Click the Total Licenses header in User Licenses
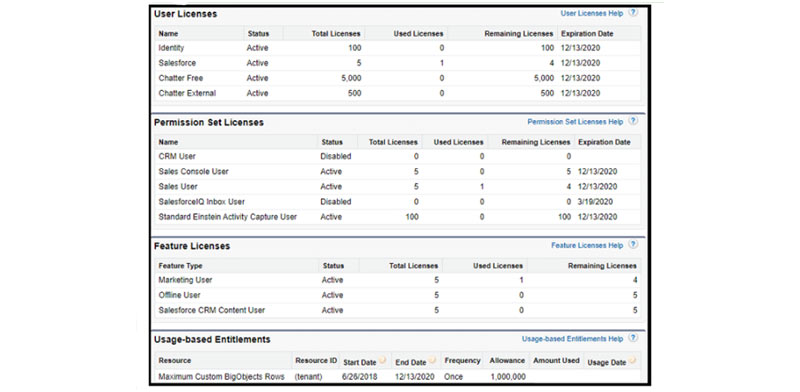800x392 pixels. (336, 34)
